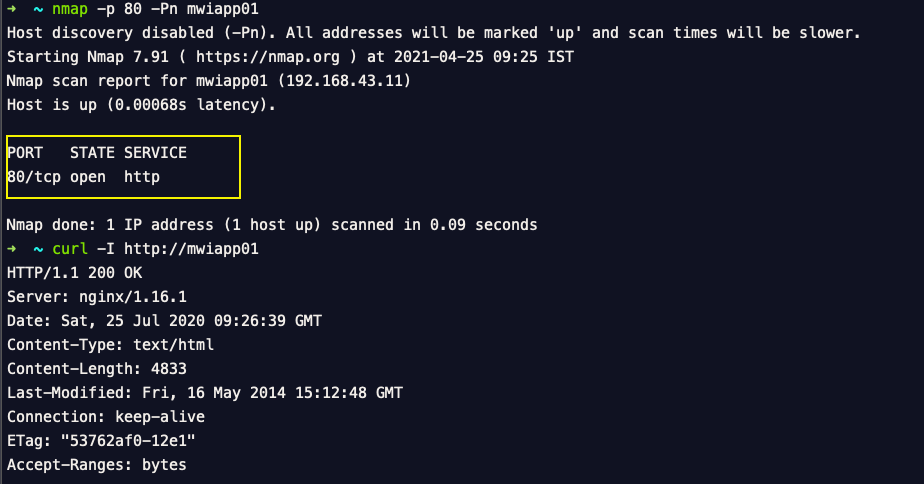This screenshot has height=484, width=924.
Task: Click the green nmap command word
Action: [70, 9]
